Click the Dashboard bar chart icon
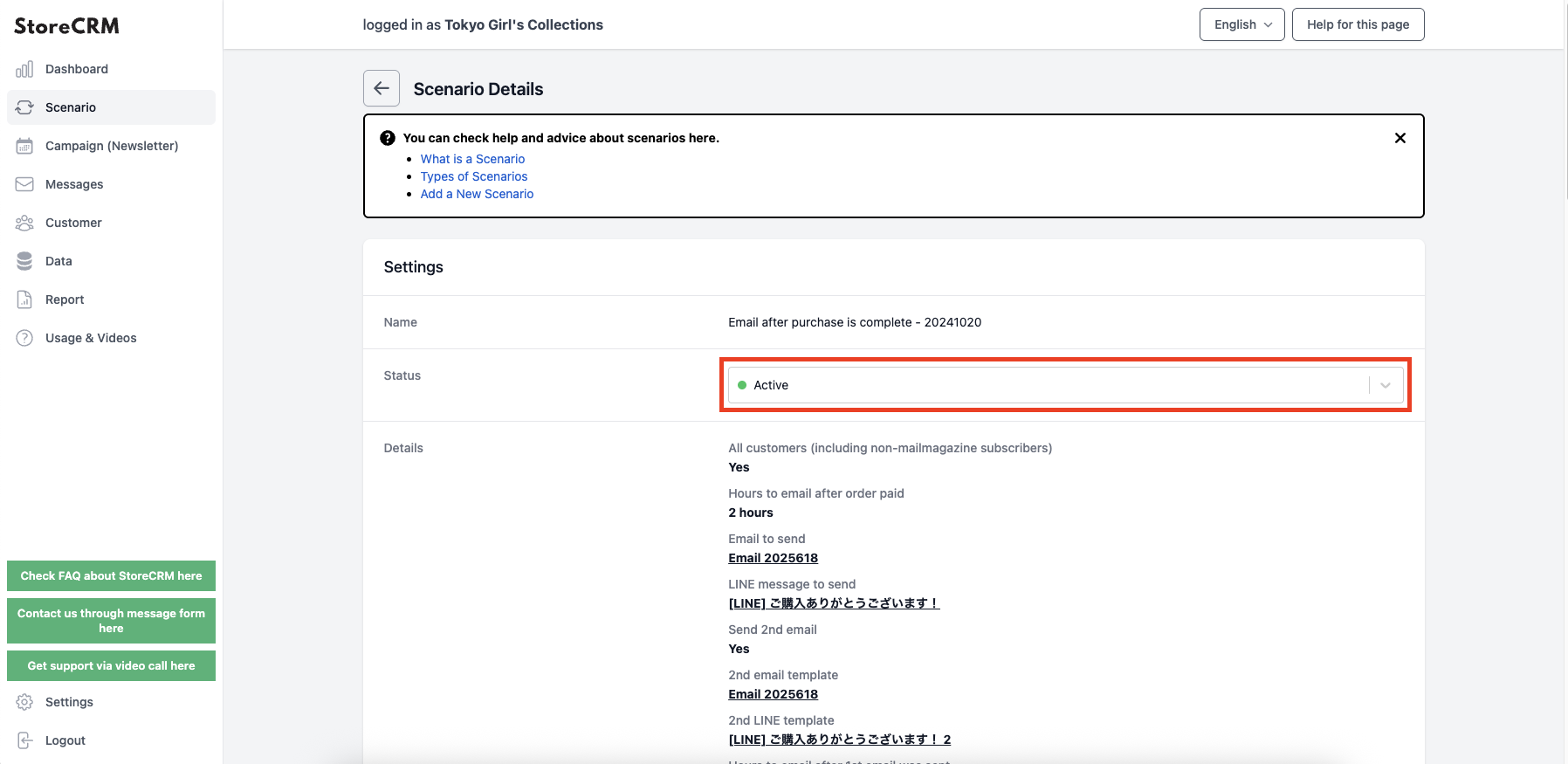This screenshot has height=764, width=1568. coord(24,69)
